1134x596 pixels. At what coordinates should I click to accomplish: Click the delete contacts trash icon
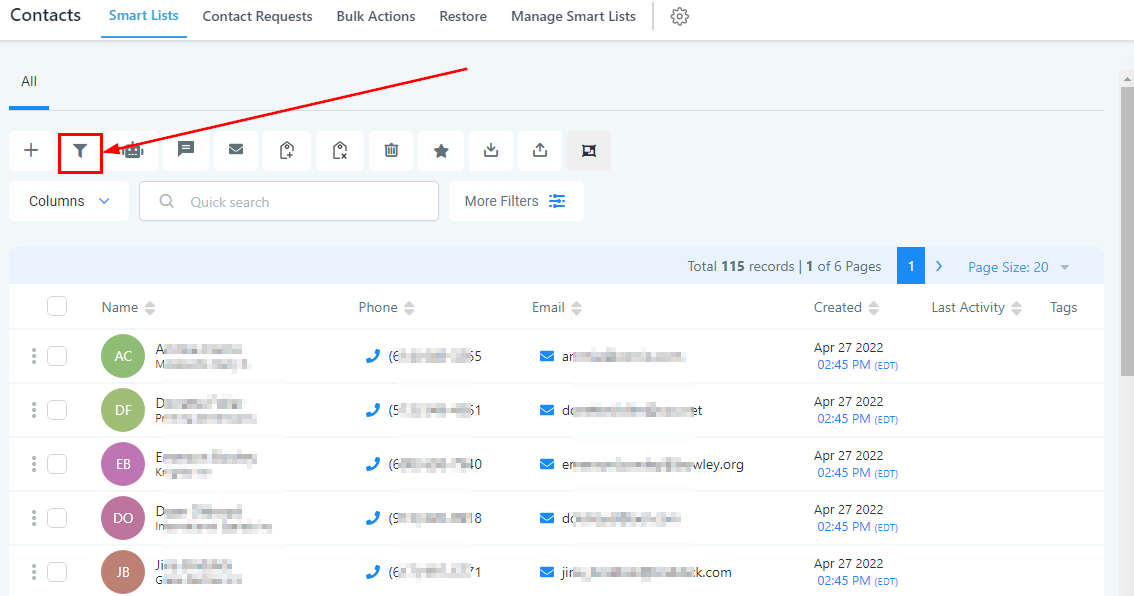pyautogui.click(x=391, y=151)
